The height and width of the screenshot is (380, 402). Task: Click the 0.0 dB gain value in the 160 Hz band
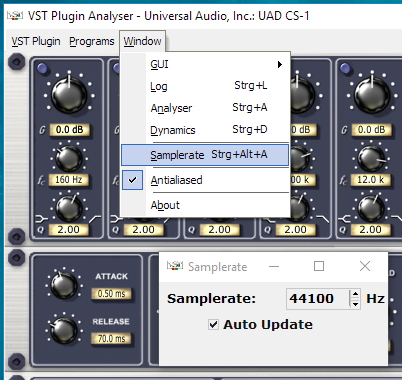click(x=69, y=130)
